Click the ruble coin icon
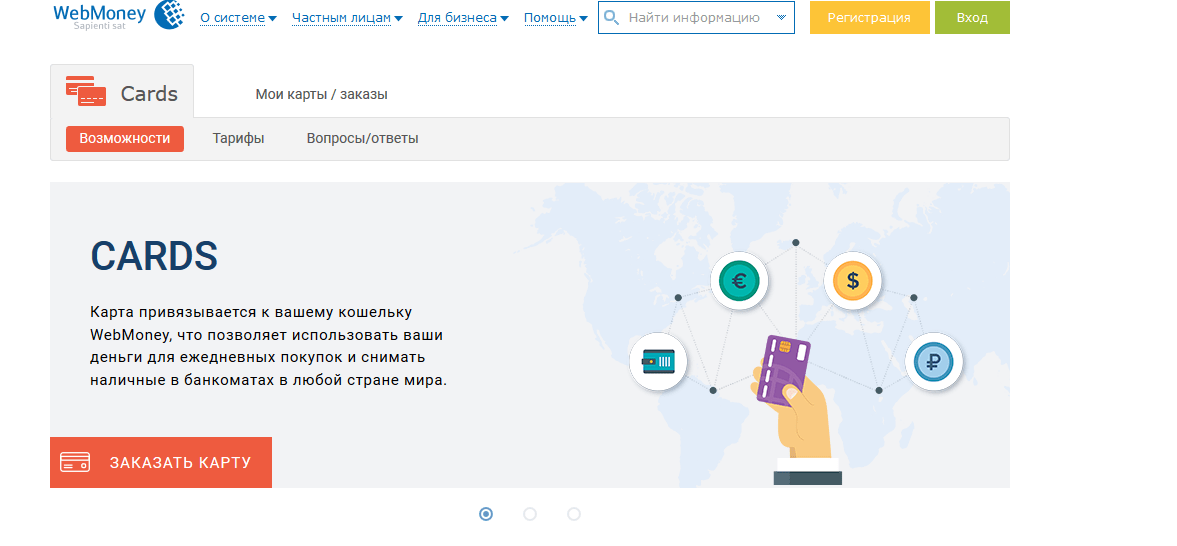1177x546 pixels. (x=934, y=363)
